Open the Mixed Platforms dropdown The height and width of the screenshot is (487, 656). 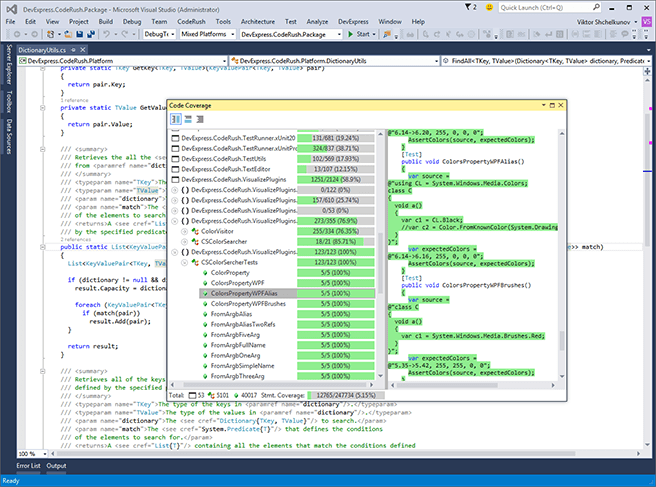click(x=234, y=34)
